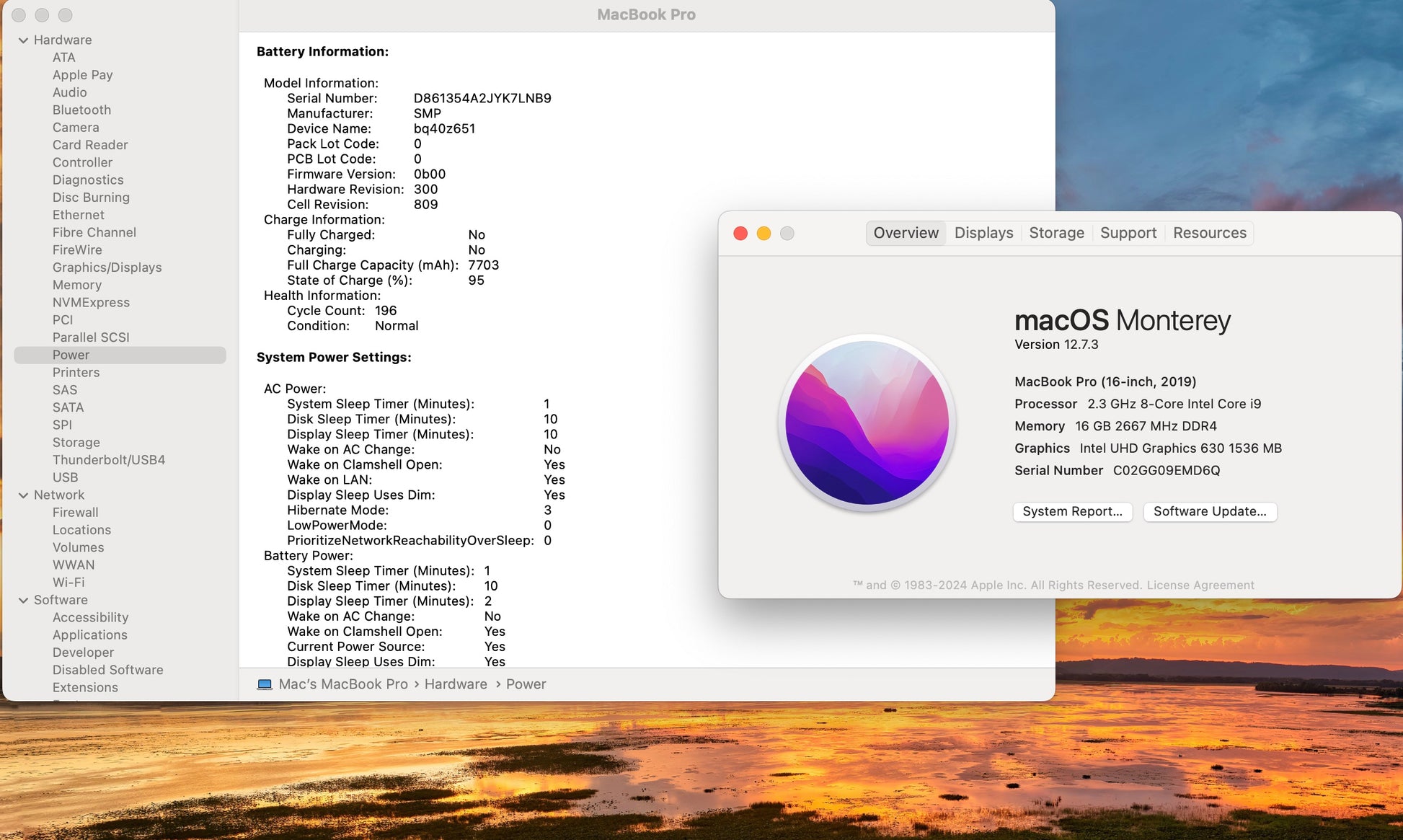The height and width of the screenshot is (840, 1403).
Task: Choose Thunderbolt/USB4 in sidebar
Action: (109, 460)
